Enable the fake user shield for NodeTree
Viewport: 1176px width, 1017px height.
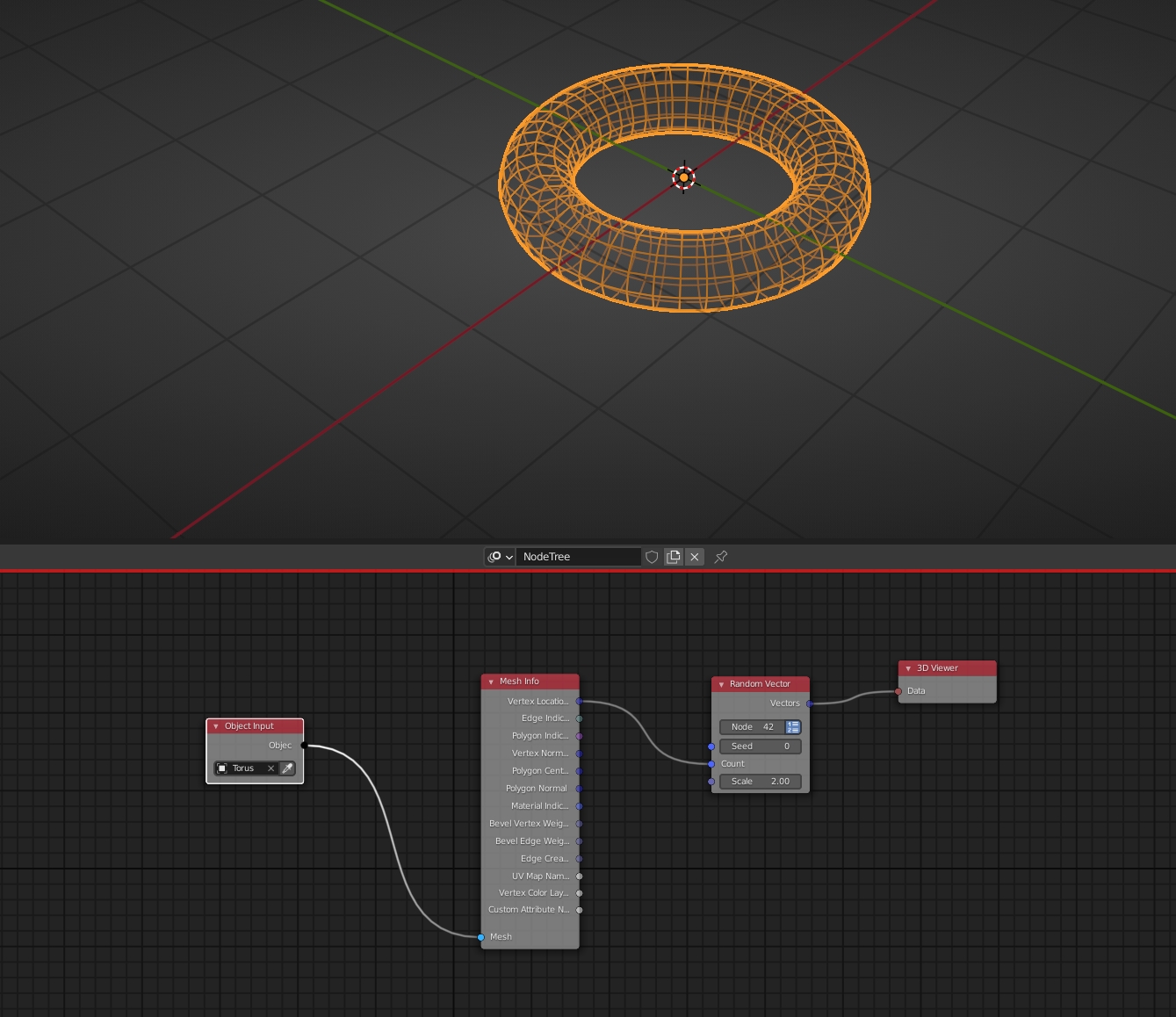coord(651,556)
